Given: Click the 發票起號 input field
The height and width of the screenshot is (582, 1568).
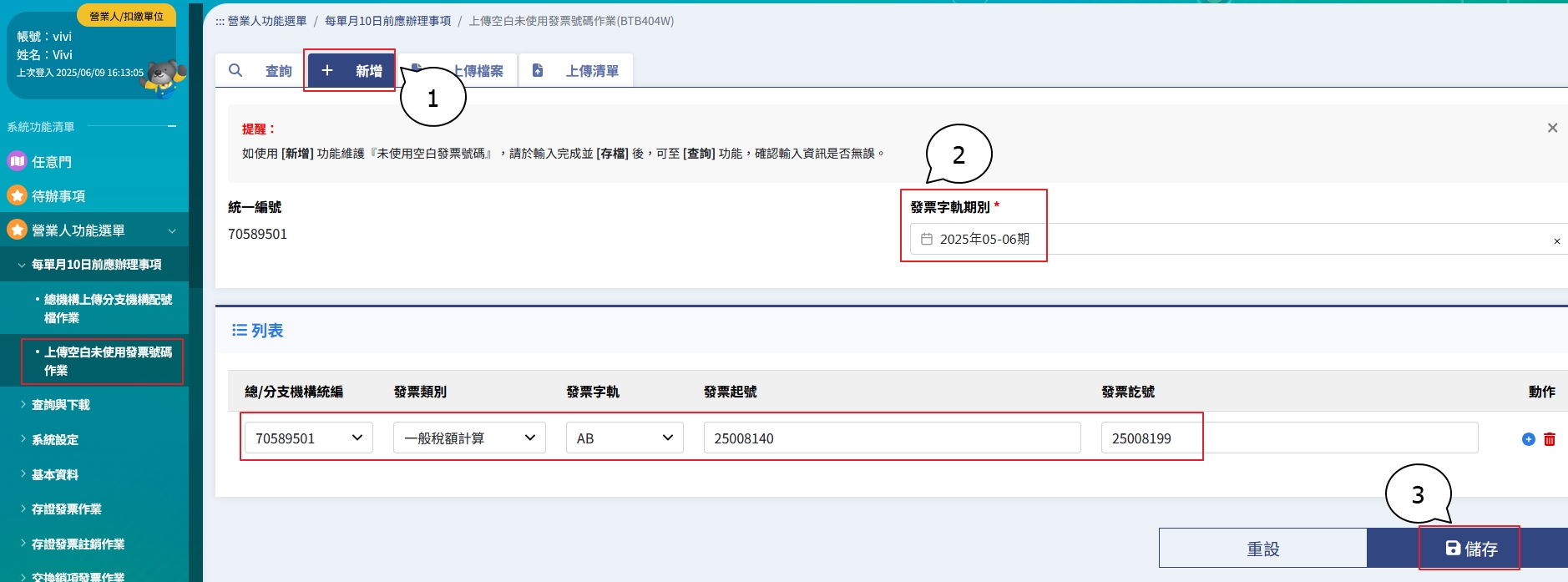Looking at the screenshot, I should coord(891,438).
